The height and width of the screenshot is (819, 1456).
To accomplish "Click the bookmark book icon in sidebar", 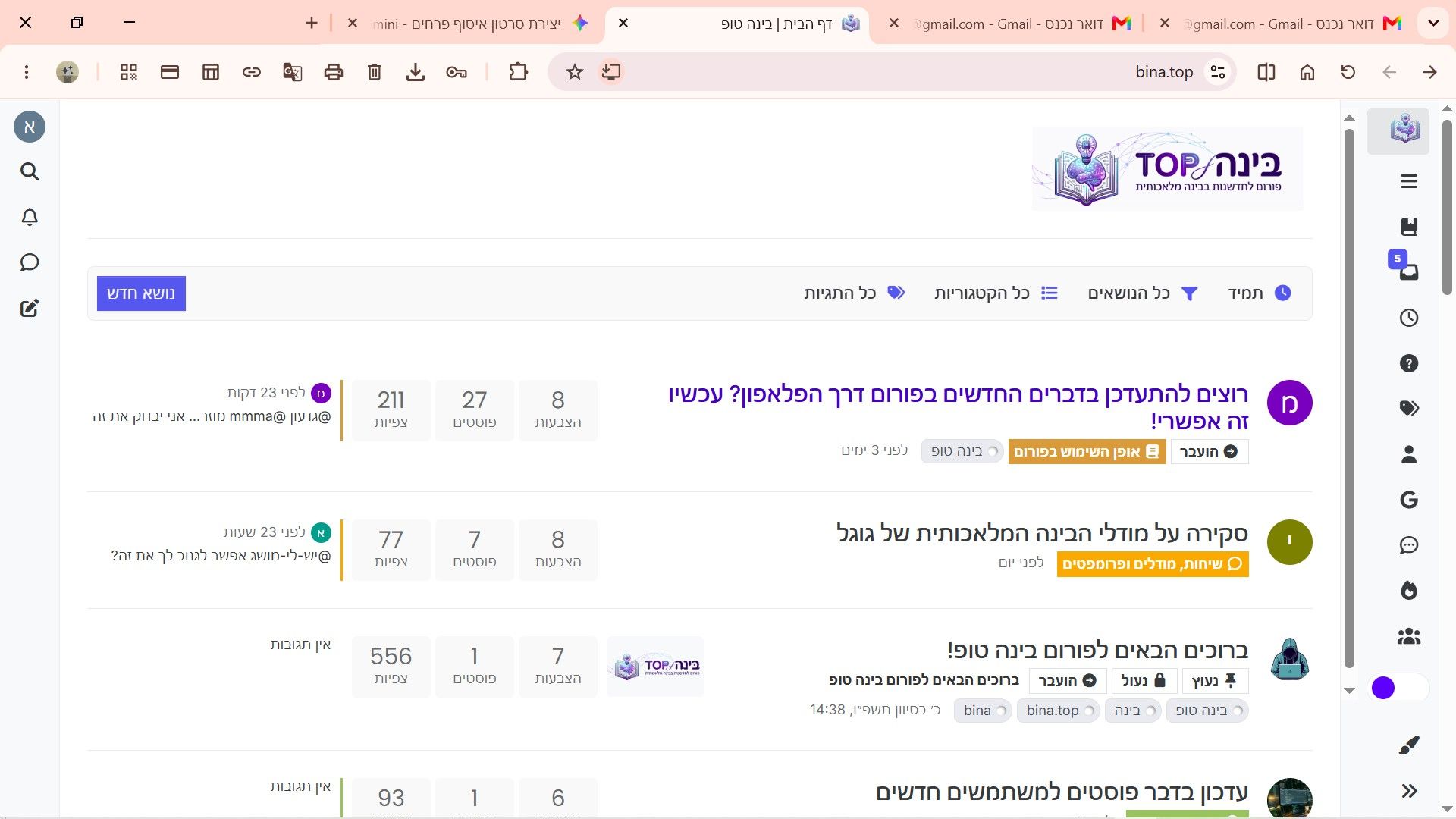I will (1409, 227).
